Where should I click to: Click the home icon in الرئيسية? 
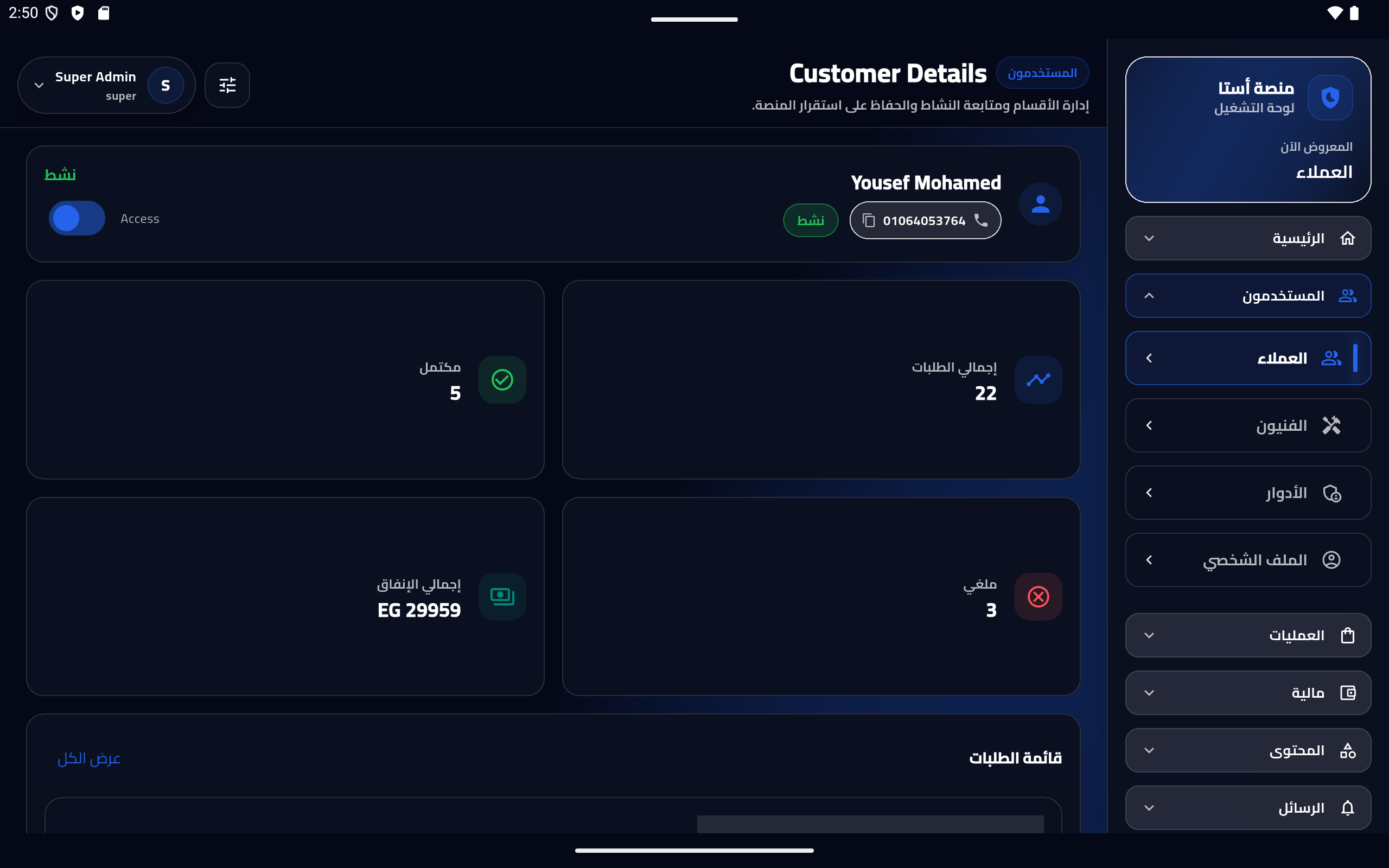click(x=1348, y=238)
